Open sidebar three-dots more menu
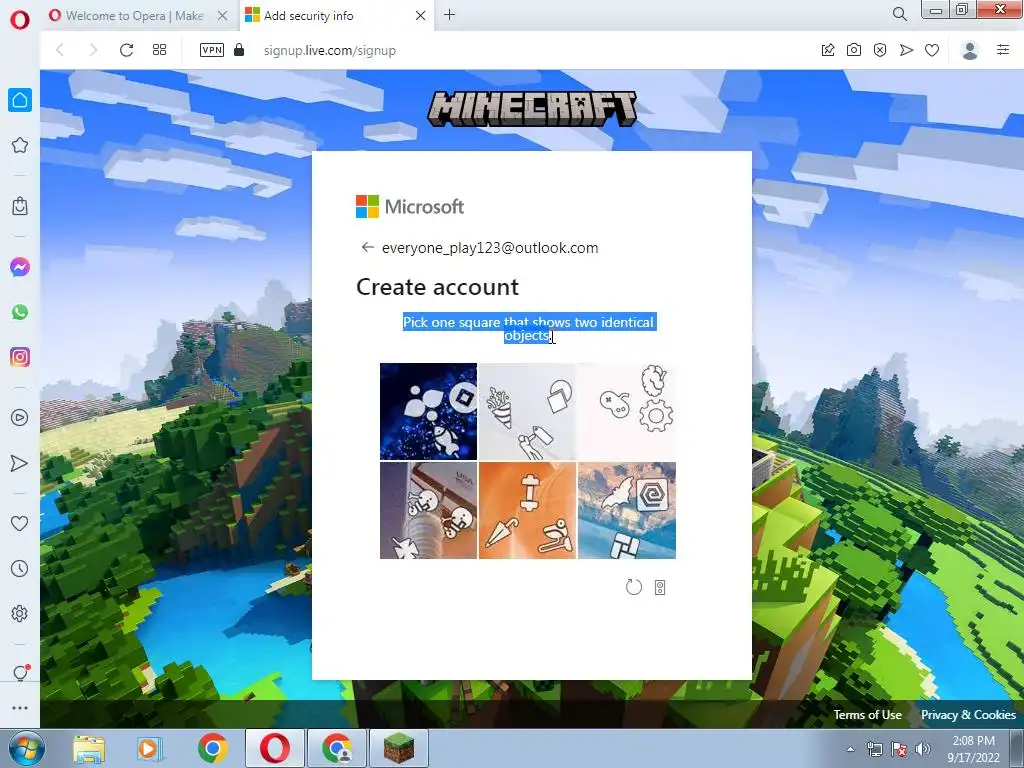Screen dimensions: 1024x768 click(20, 708)
